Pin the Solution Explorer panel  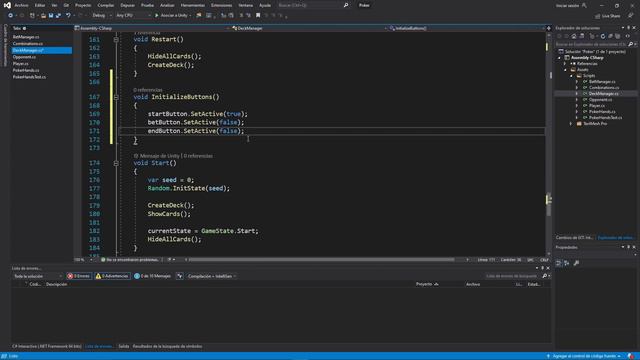click(629, 28)
